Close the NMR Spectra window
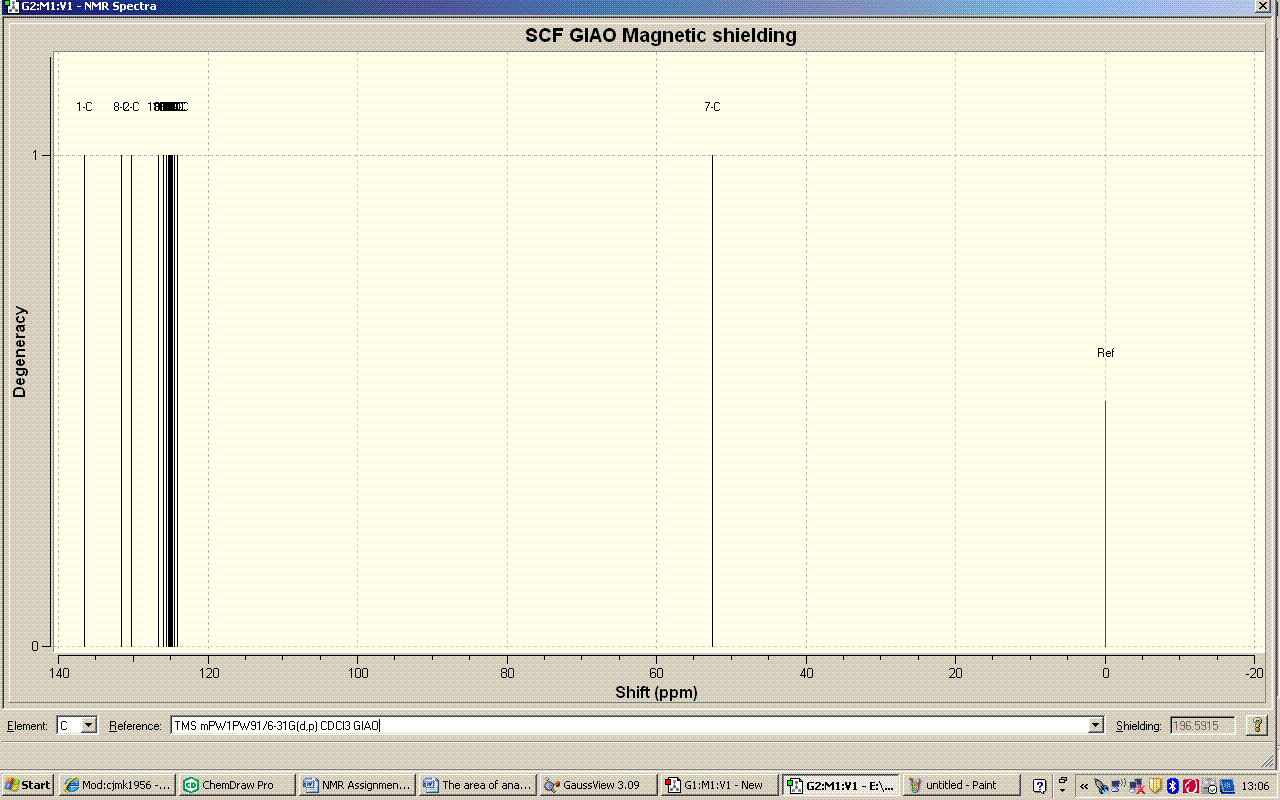The height and width of the screenshot is (800, 1280). (1264, 6)
